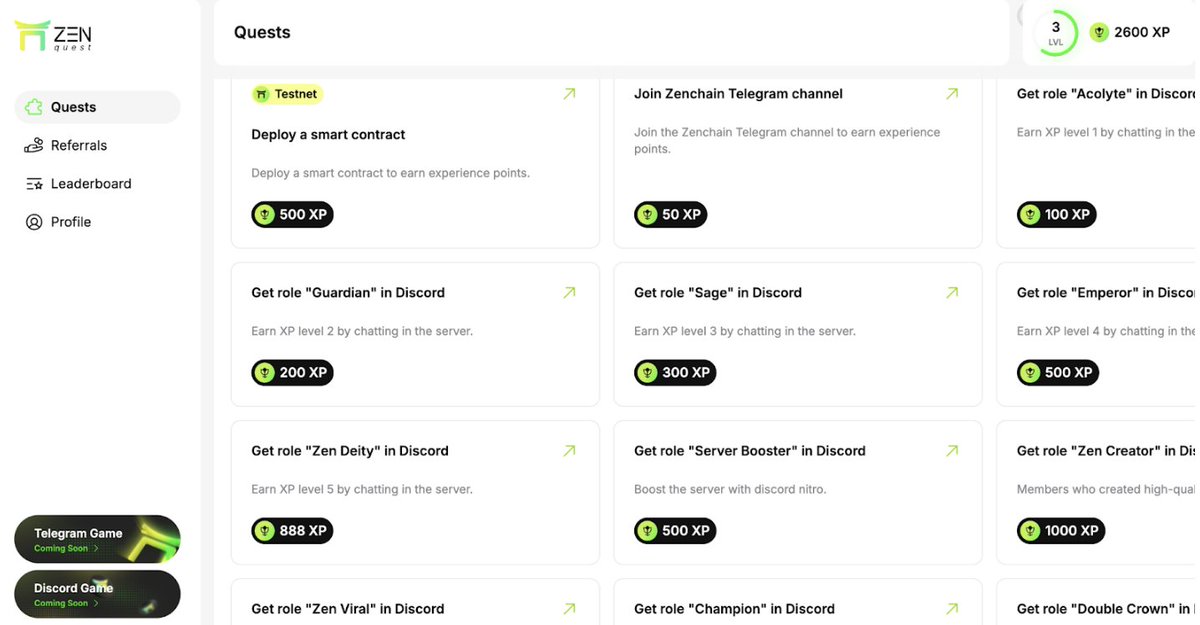
Task: Open arrow icon on Join Zenchain Telegram channel card
Action: click(952, 94)
